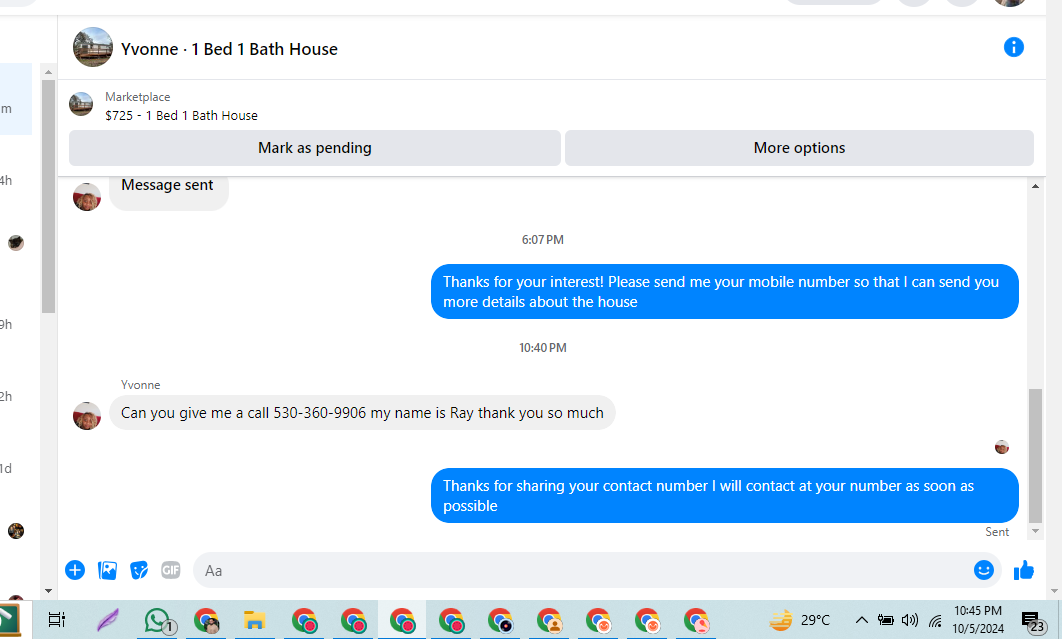Send a thumbs-up like

(x=1023, y=571)
